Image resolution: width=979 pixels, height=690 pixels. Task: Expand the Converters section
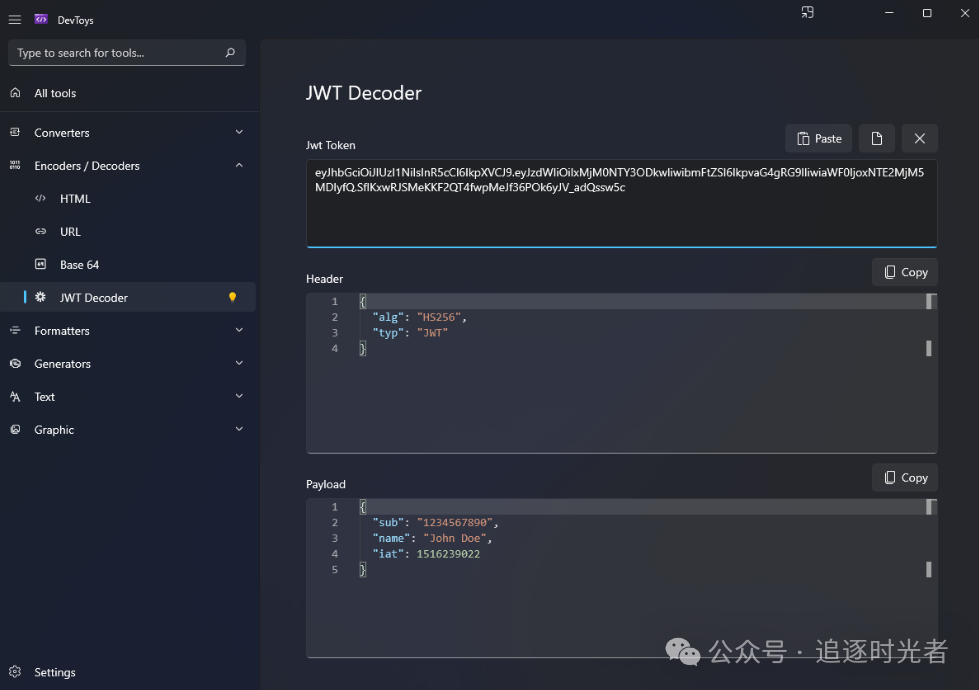pyautogui.click(x=239, y=132)
